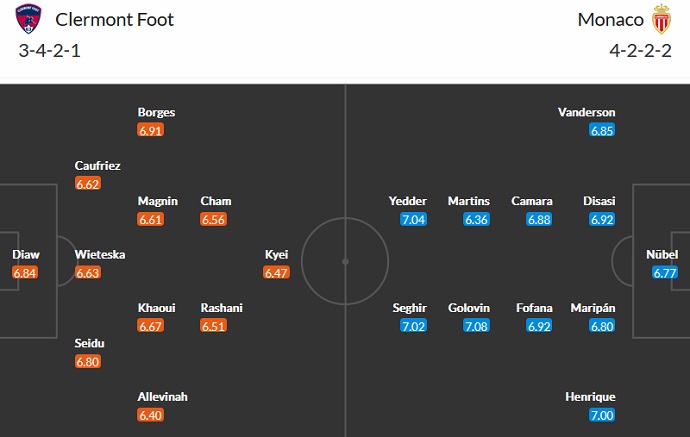Screen dimensions: 690x437
Task: Select Clermont's 3-4-2-1 formation label
Action: click(x=49, y=50)
